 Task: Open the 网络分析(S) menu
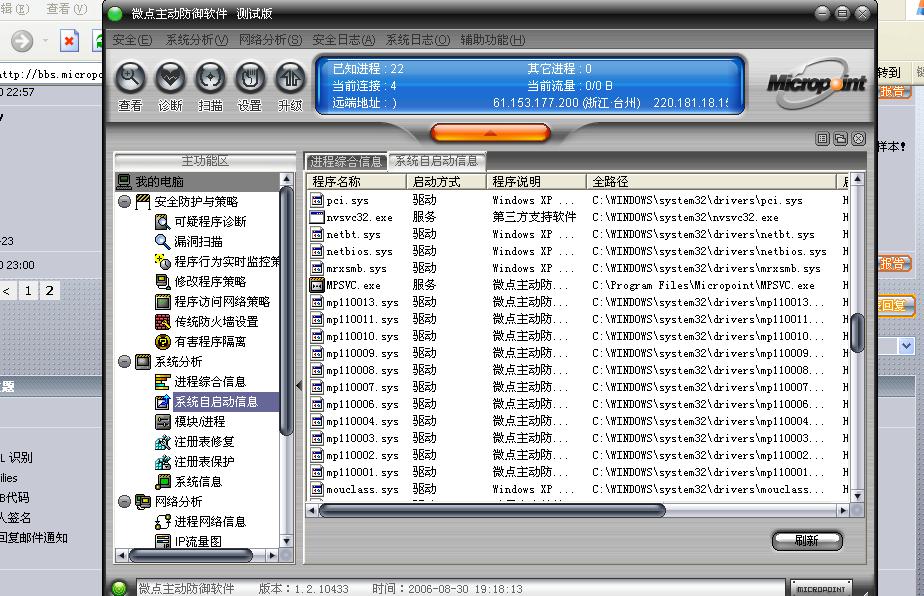(x=270, y=40)
